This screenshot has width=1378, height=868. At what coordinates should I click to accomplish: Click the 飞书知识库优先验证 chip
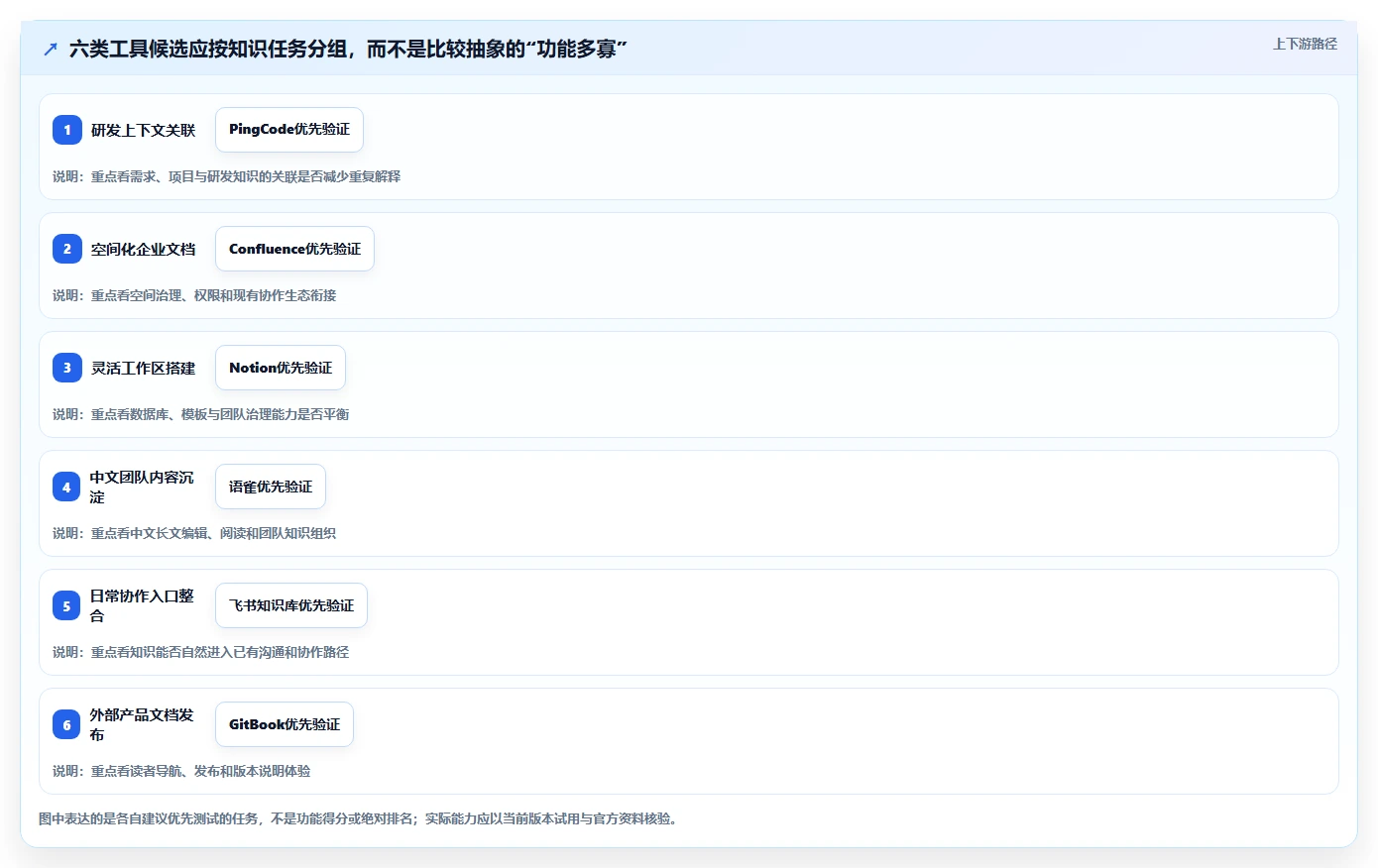291,605
